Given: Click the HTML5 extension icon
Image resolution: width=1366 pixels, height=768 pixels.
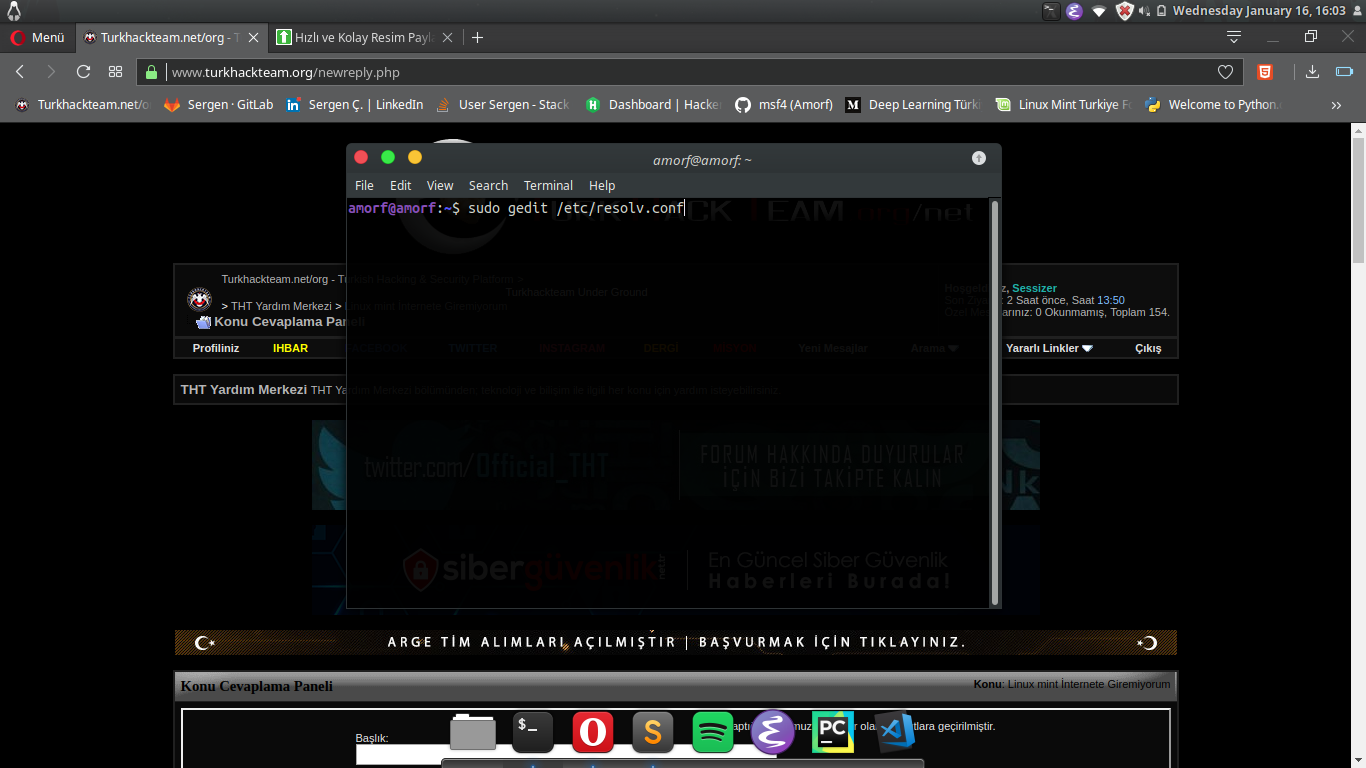Looking at the screenshot, I should pyautogui.click(x=1265, y=72).
